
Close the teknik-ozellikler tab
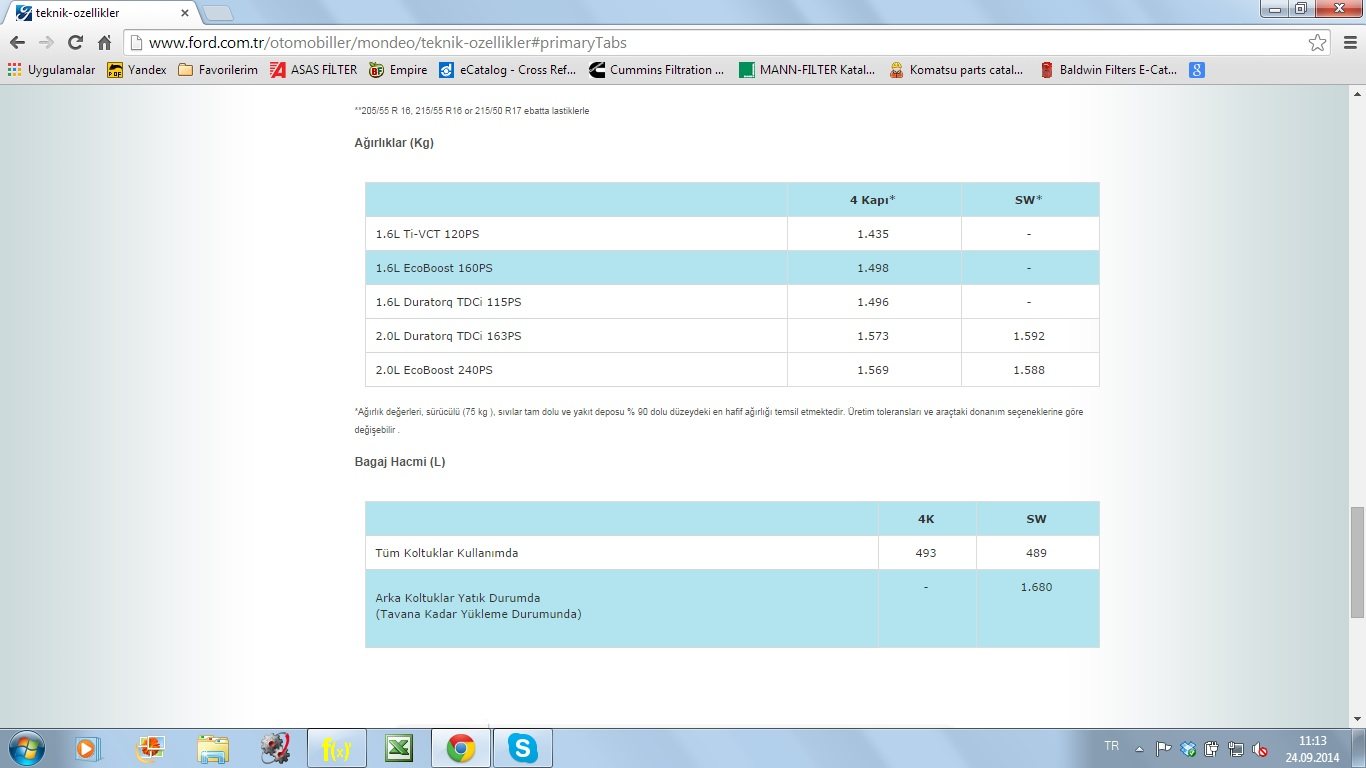[x=185, y=13]
